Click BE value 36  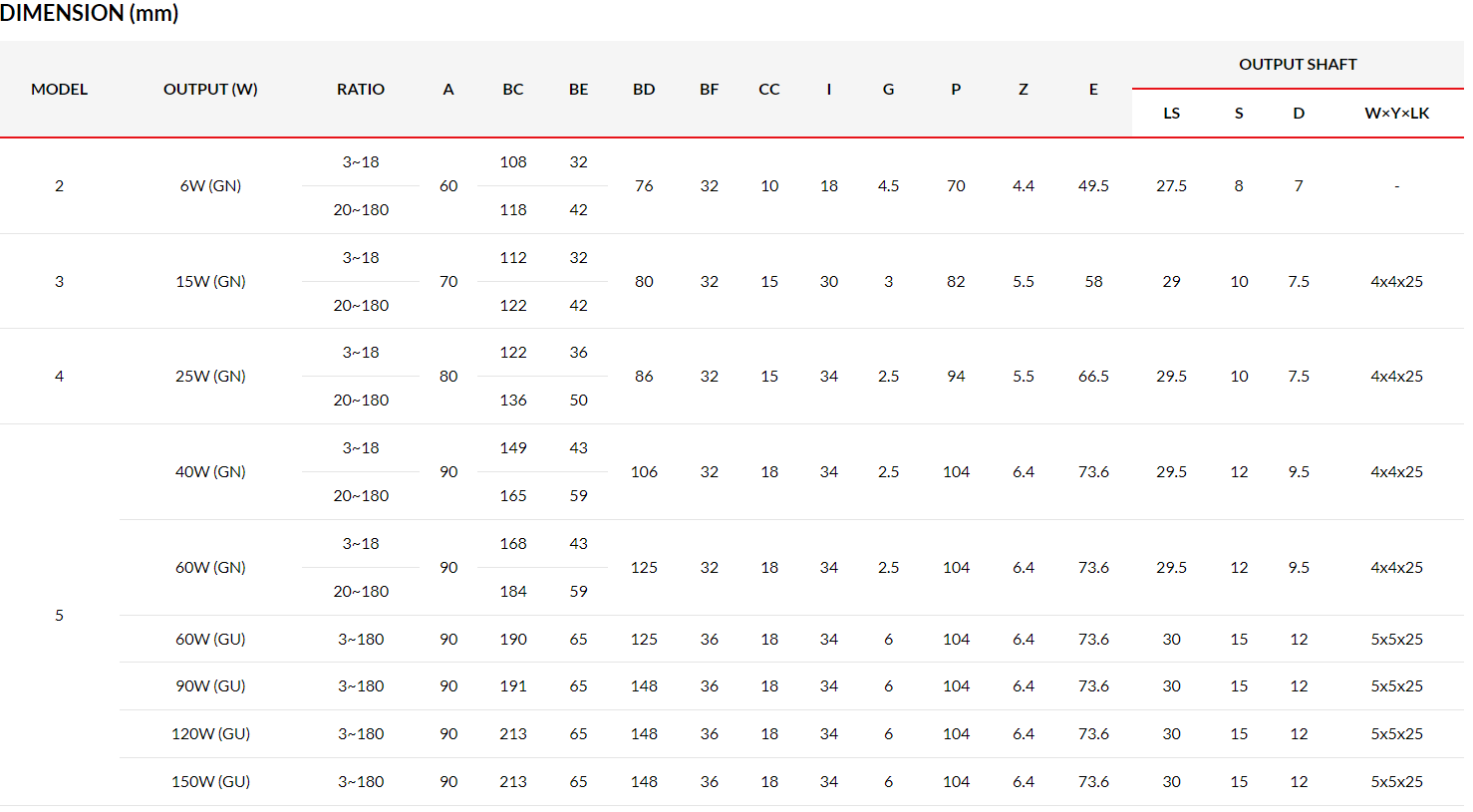[578, 352]
